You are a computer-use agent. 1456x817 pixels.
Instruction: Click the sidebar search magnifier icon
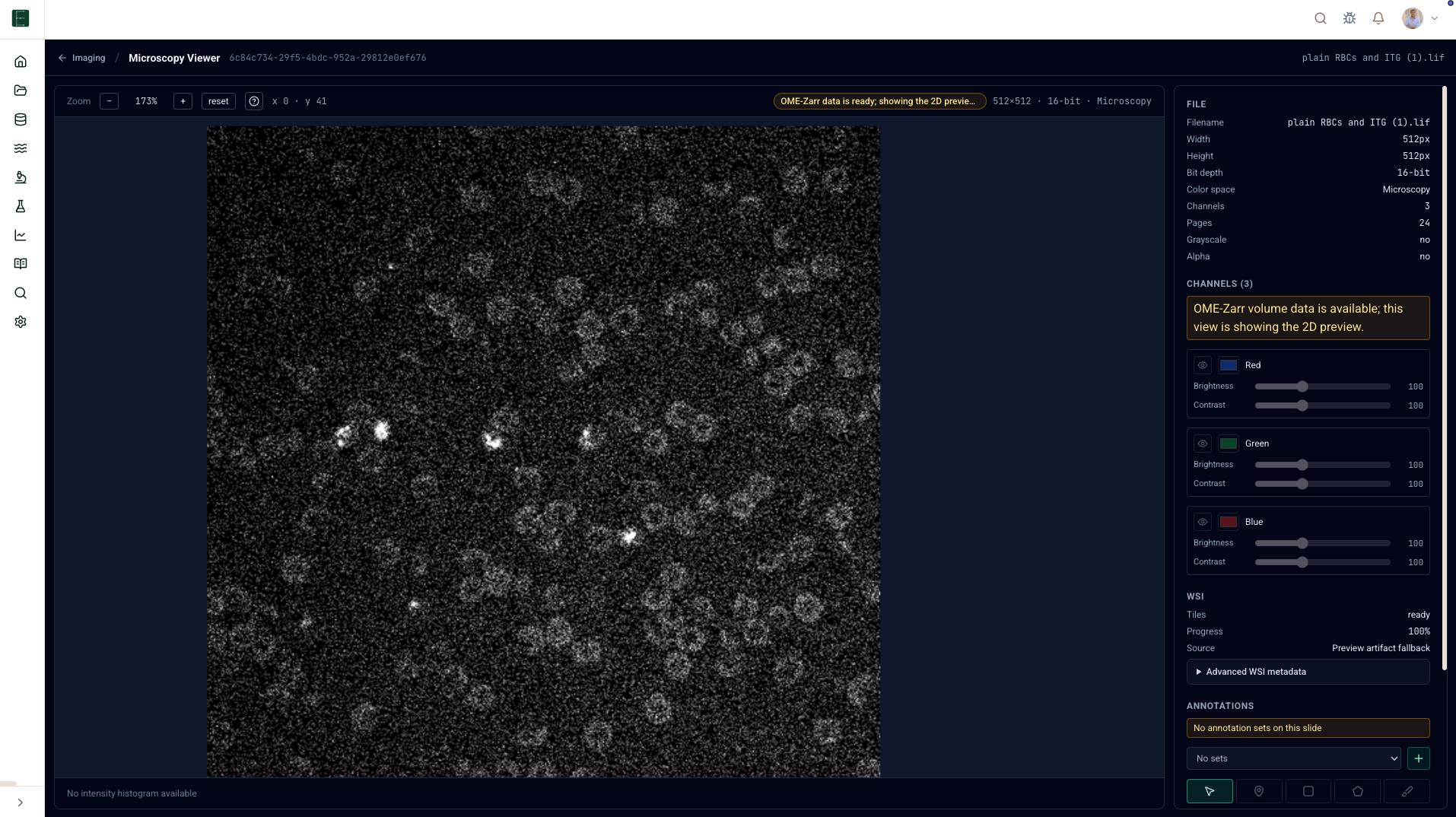21,293
